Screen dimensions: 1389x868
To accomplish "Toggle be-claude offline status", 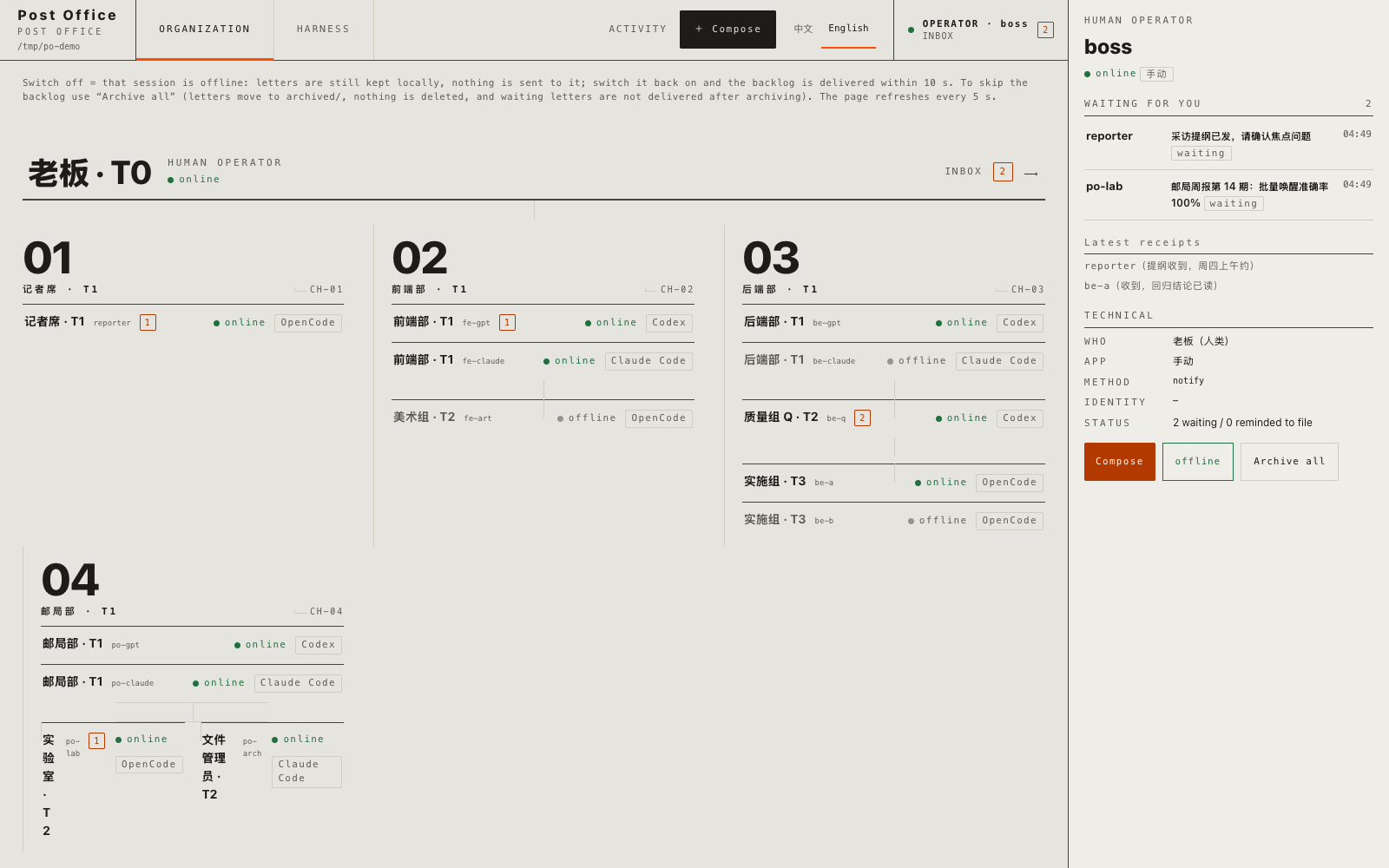I will (x=917, y=361).
